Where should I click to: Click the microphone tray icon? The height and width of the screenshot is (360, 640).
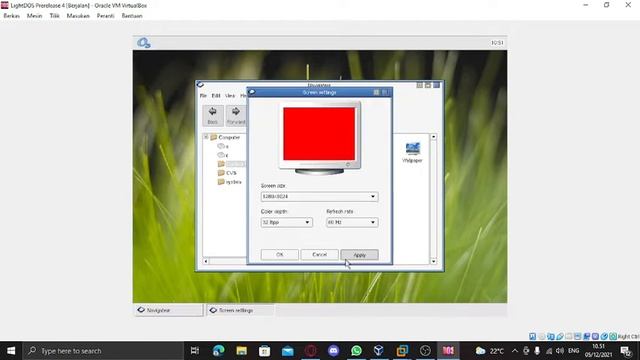pyautogui.click(x=537, y=351)
